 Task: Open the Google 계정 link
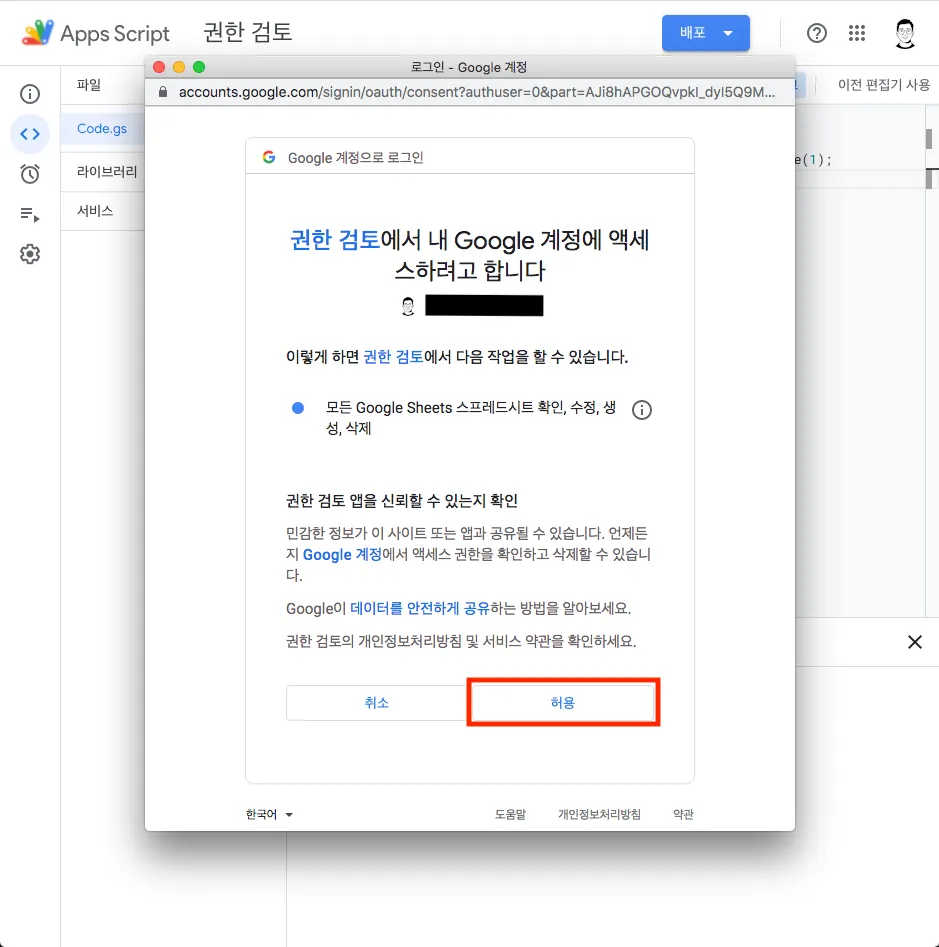(342, 554)
